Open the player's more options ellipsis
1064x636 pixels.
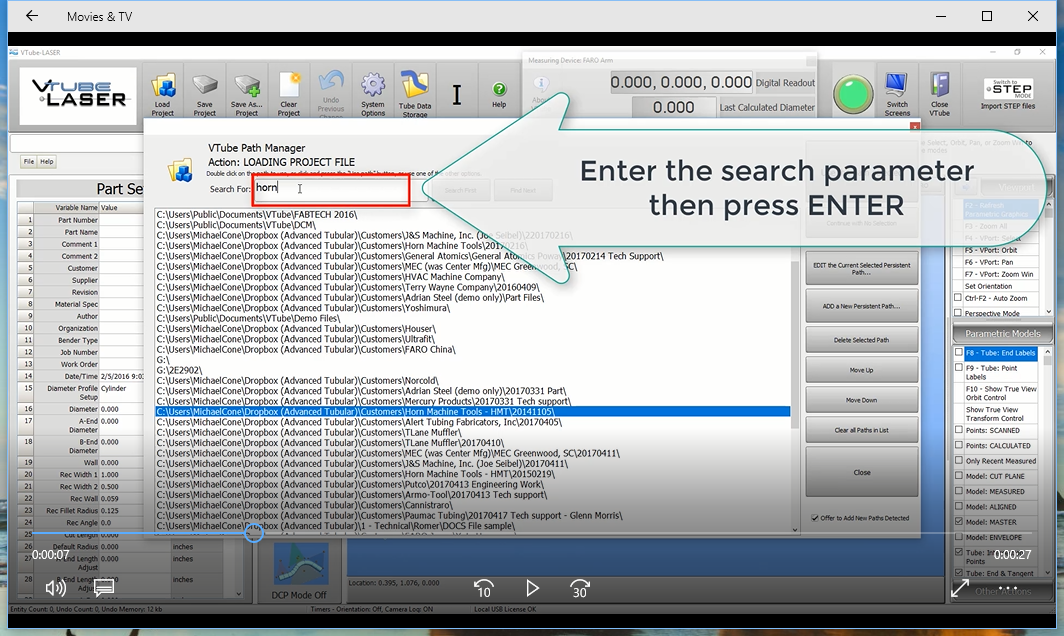click(x=1008, y=588)
